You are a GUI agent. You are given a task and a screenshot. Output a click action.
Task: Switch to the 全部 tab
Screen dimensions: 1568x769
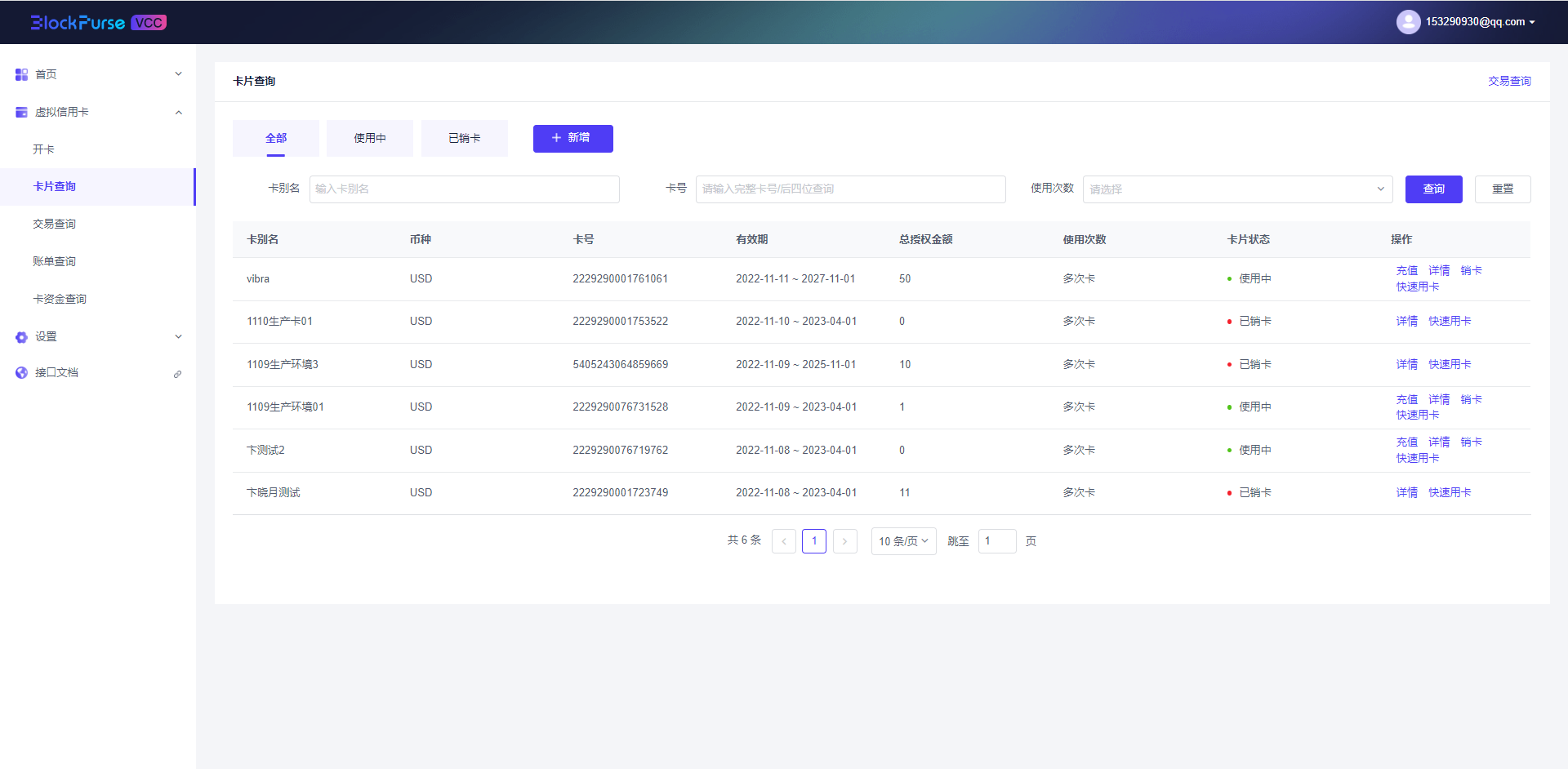pos(276,138)
